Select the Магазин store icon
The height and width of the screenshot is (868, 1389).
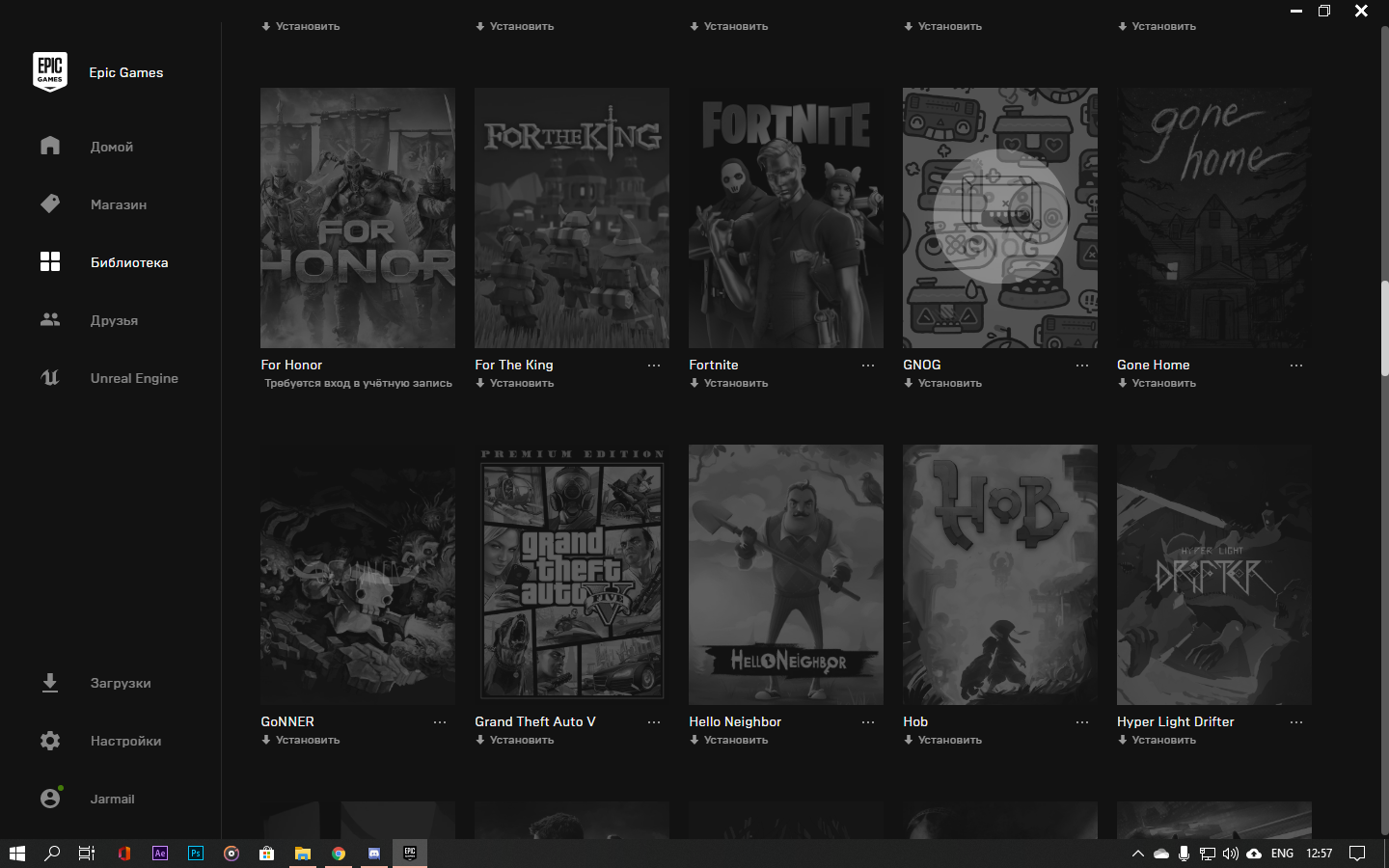(x=50, y=203)
